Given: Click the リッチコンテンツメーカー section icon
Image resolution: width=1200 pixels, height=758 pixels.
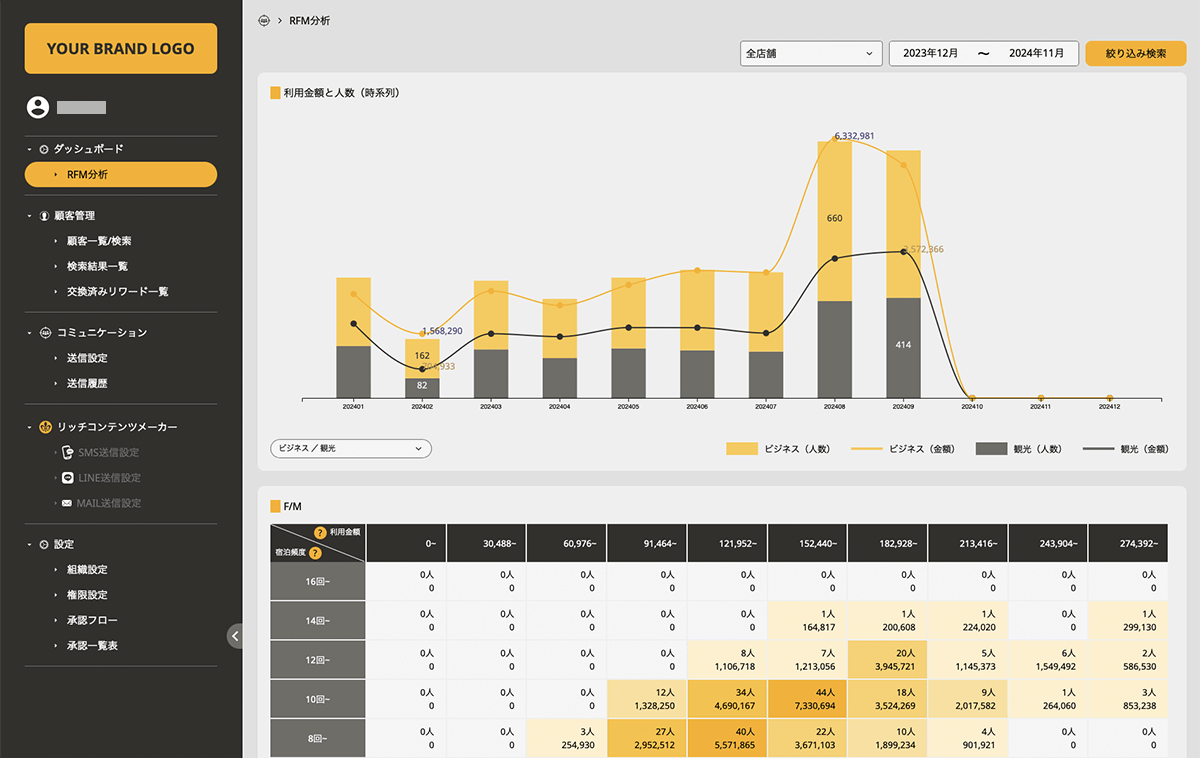Looking at the screenshot, I should pos(44,427).
